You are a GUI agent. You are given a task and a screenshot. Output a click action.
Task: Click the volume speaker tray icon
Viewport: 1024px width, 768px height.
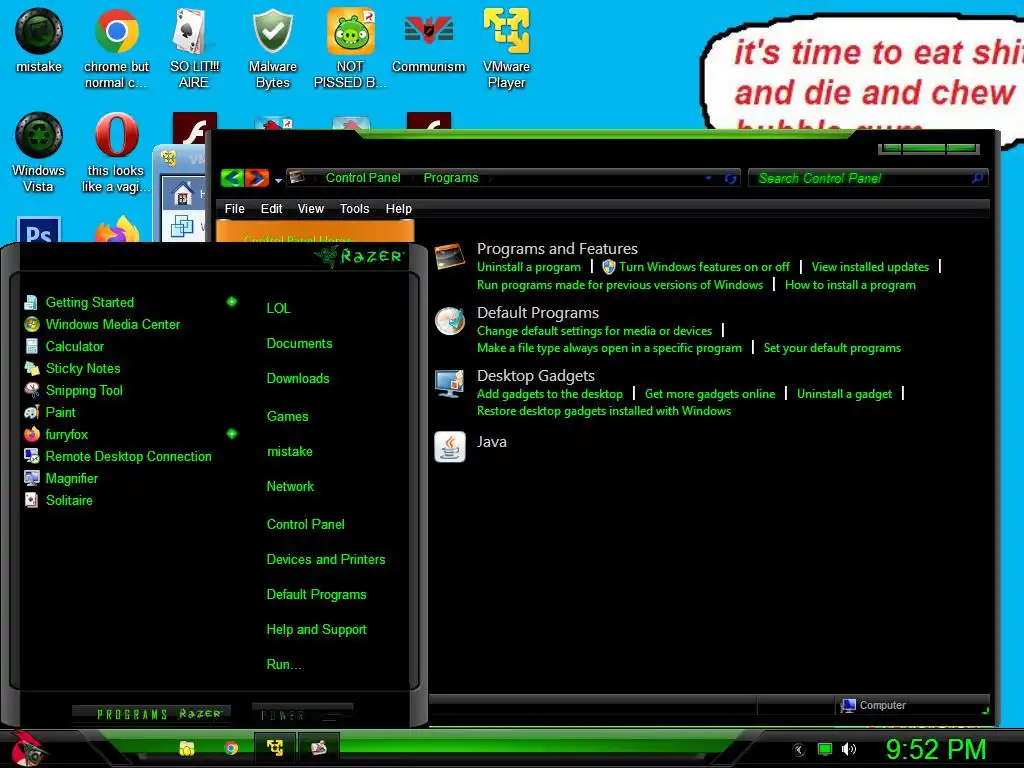coord(849,749)
